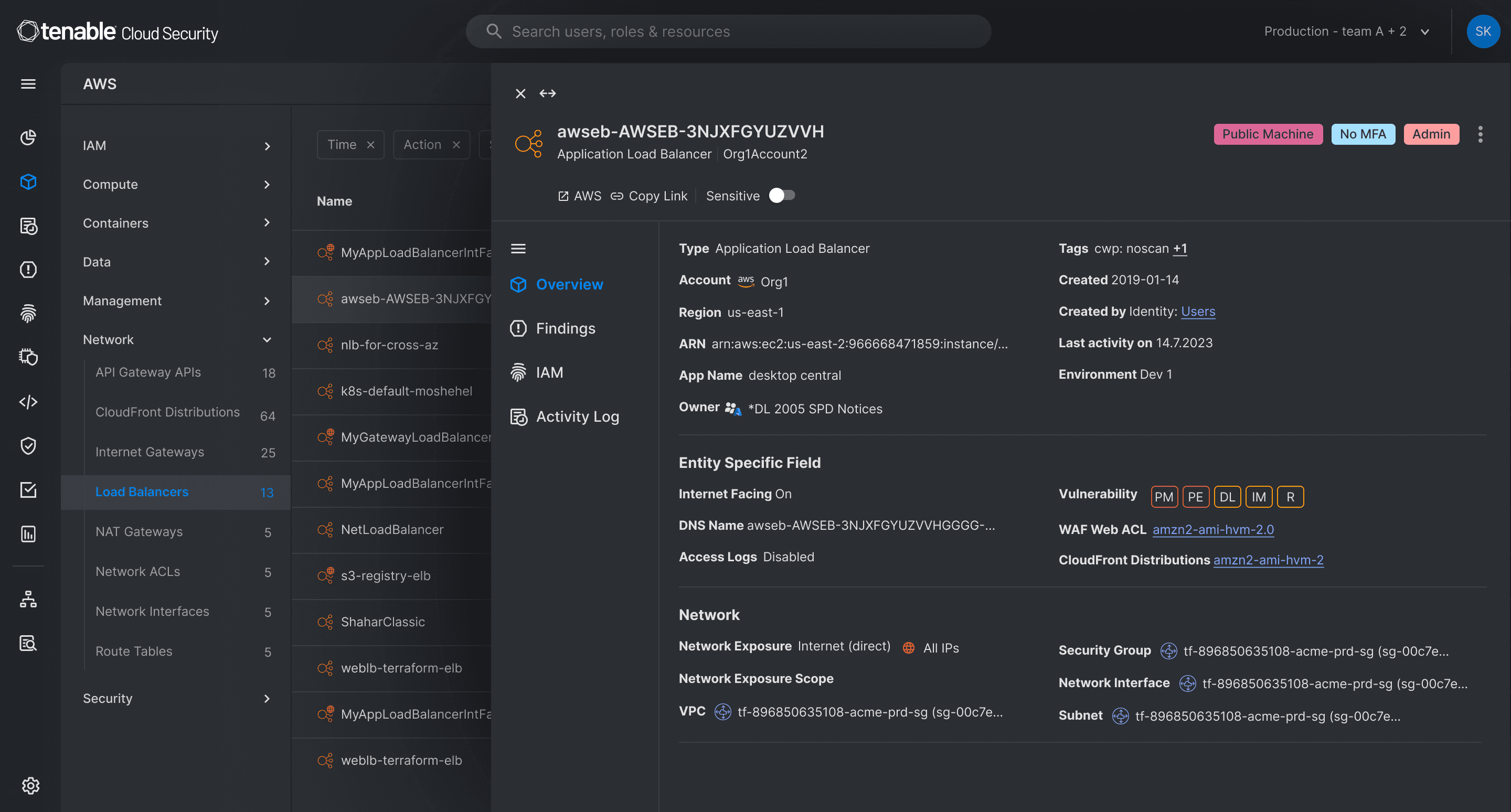The image size is (1511, 812).
Task: Expand the Management category
Action: tap(176, 301)
